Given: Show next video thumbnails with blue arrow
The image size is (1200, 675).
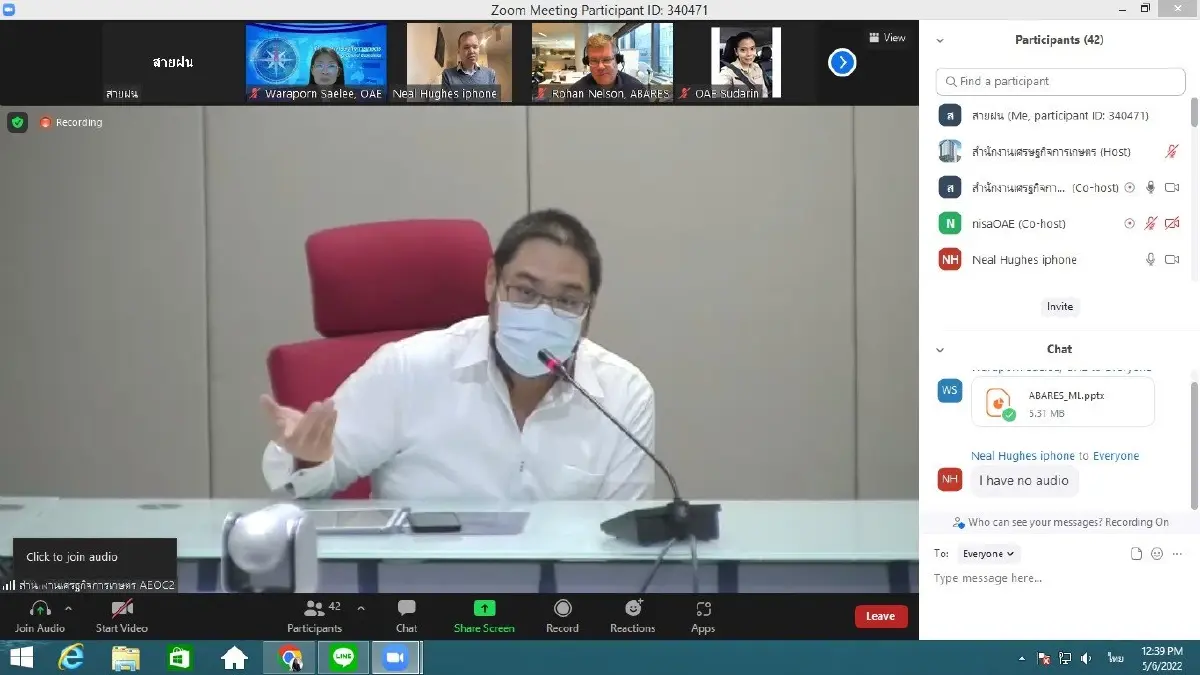Looking at the screenshot, I should [842, 63].
